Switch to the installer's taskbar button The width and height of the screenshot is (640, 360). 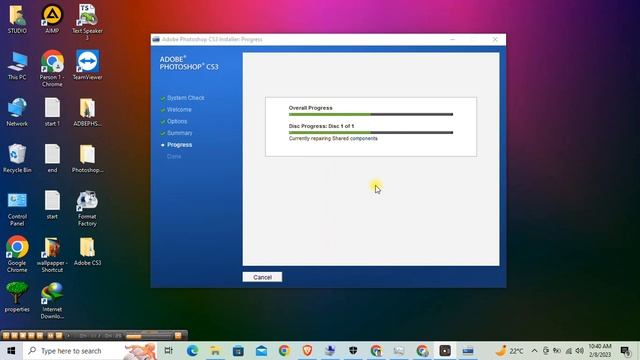click(x=468, y=351)
